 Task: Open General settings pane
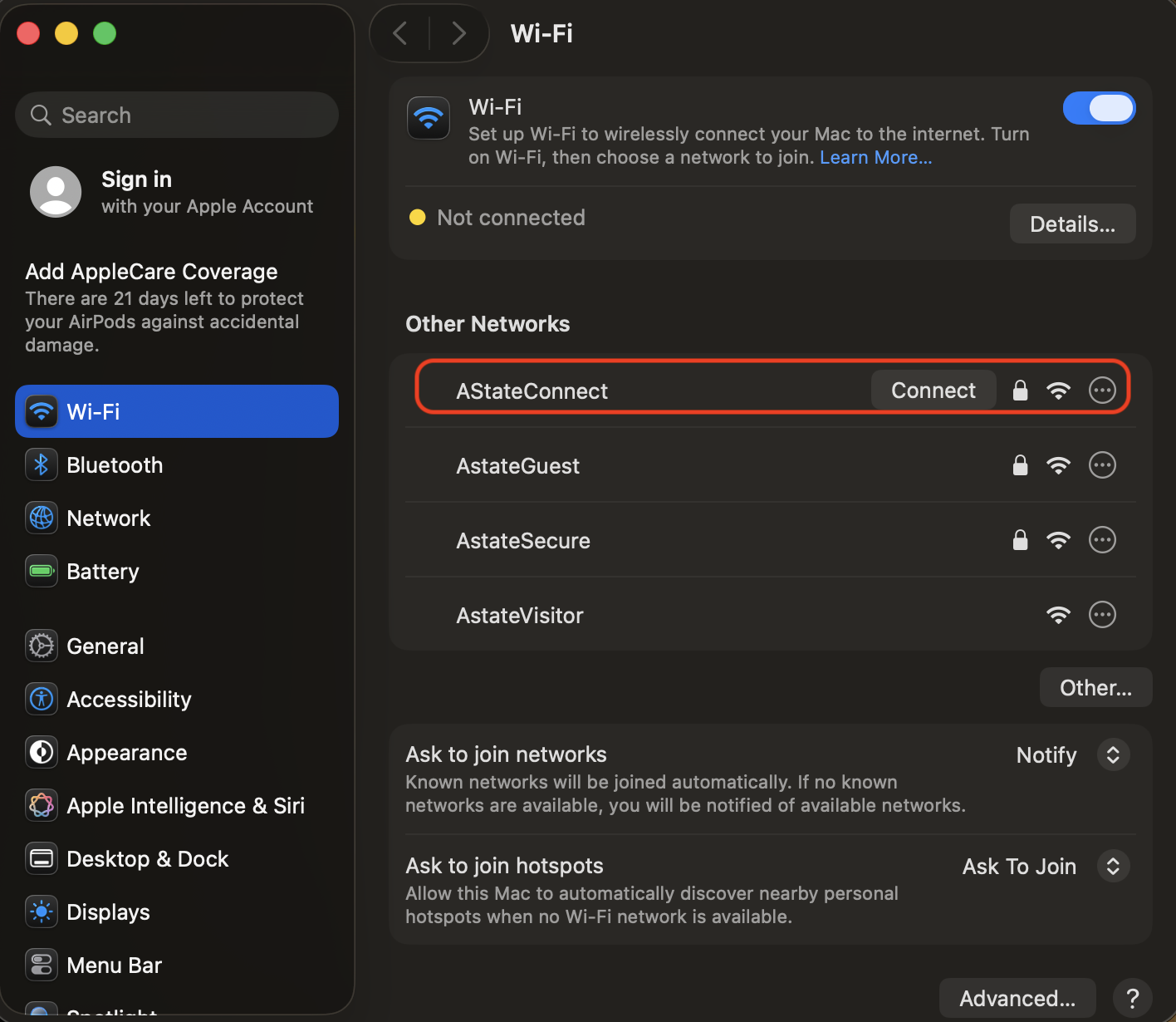tap(177, 646)
